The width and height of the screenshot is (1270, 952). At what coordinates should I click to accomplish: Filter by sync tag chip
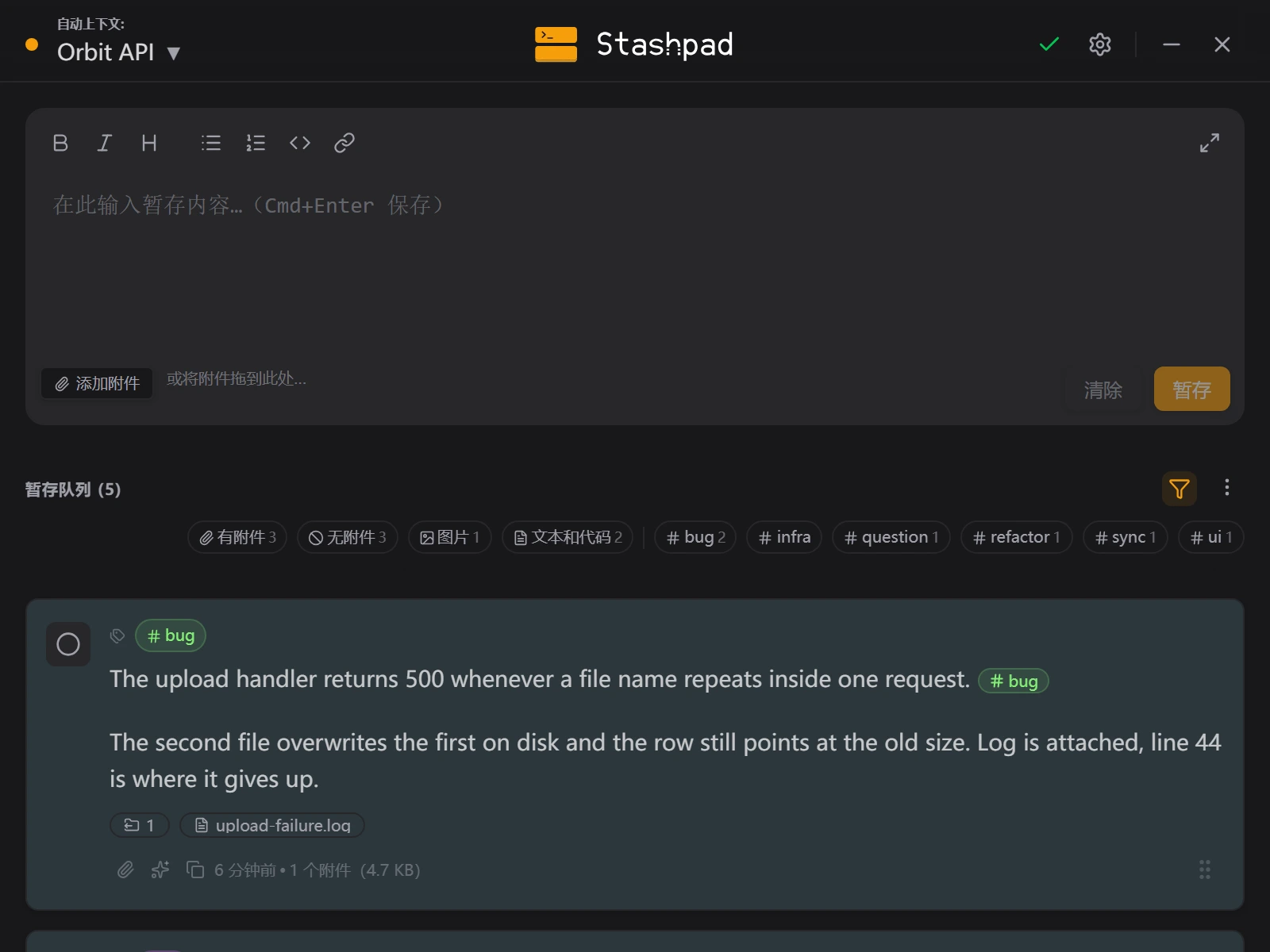1126,537
